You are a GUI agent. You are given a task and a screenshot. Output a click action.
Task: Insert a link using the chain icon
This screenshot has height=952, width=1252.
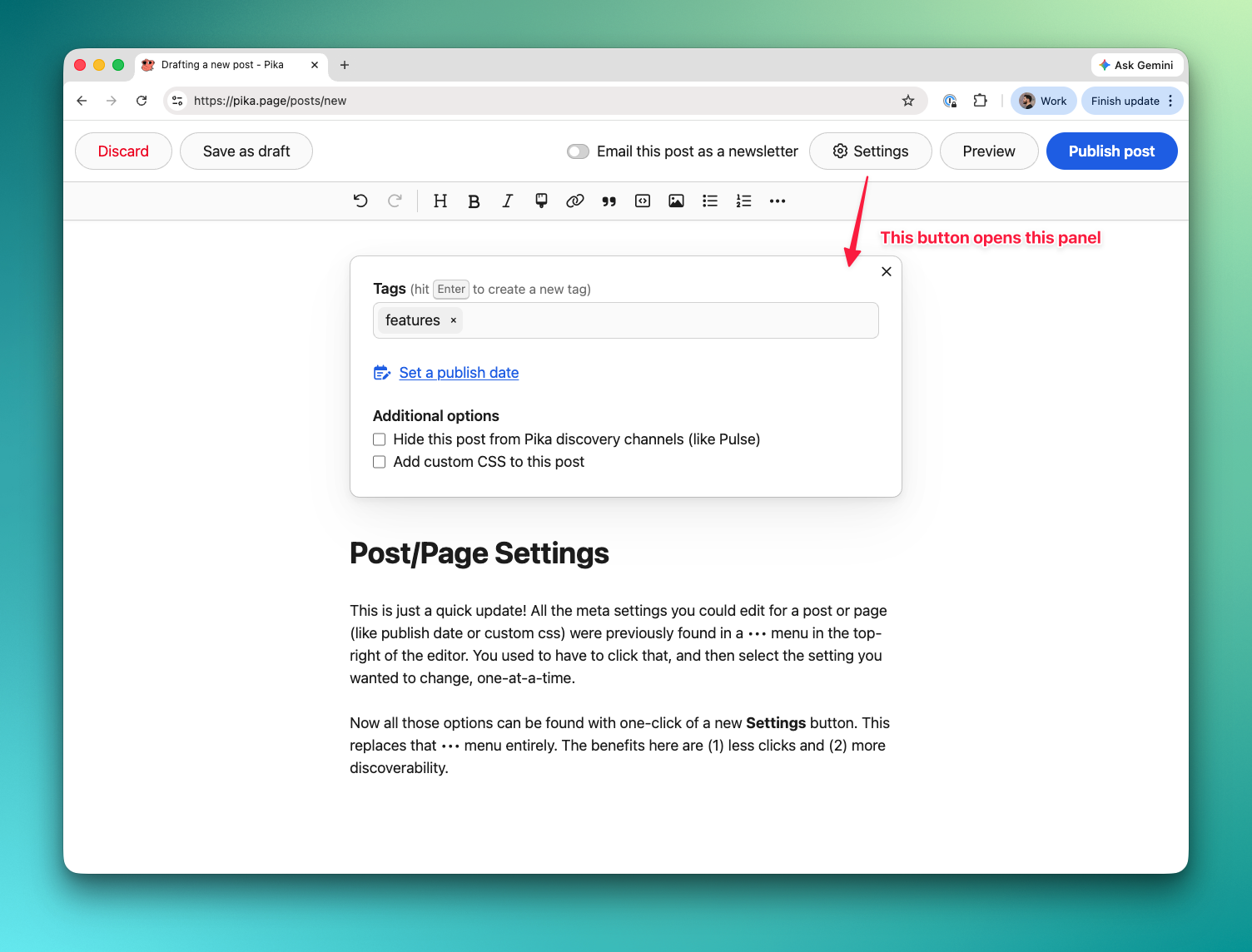tap(575, 201)
